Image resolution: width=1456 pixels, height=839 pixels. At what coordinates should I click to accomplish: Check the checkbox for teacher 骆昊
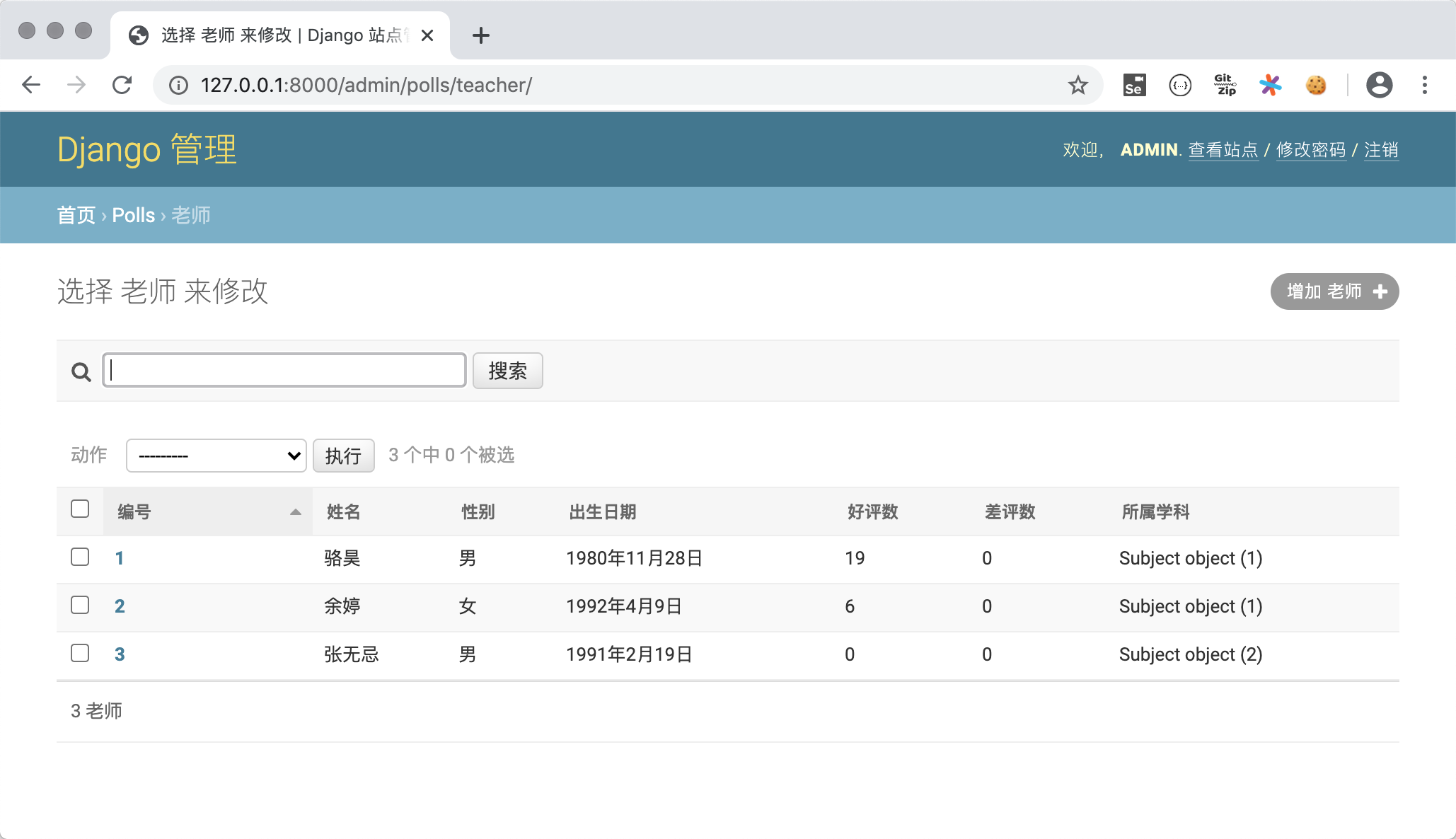pos(80,557)
